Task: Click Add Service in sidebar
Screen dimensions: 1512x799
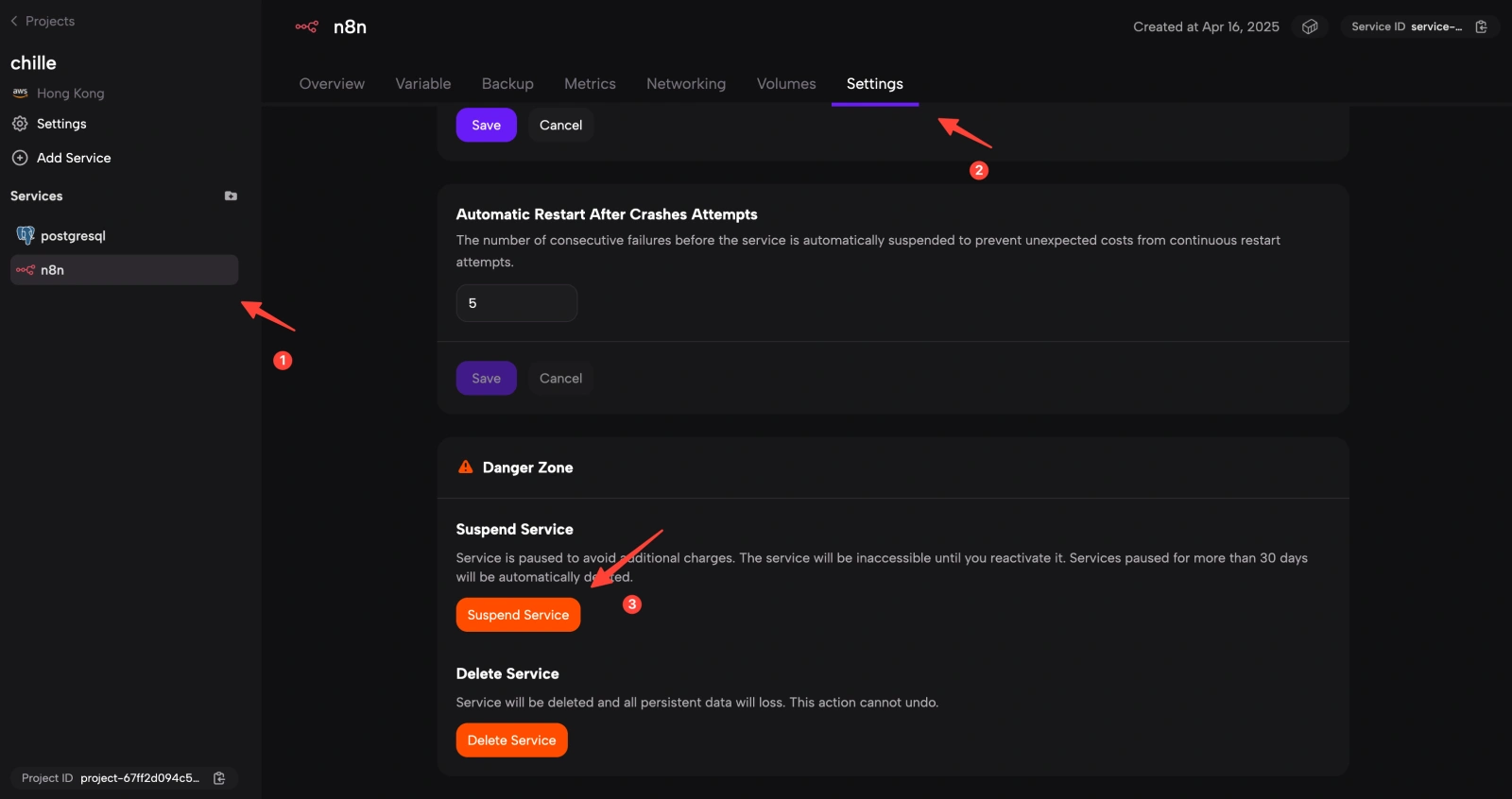Action: (x=74, y=158)
